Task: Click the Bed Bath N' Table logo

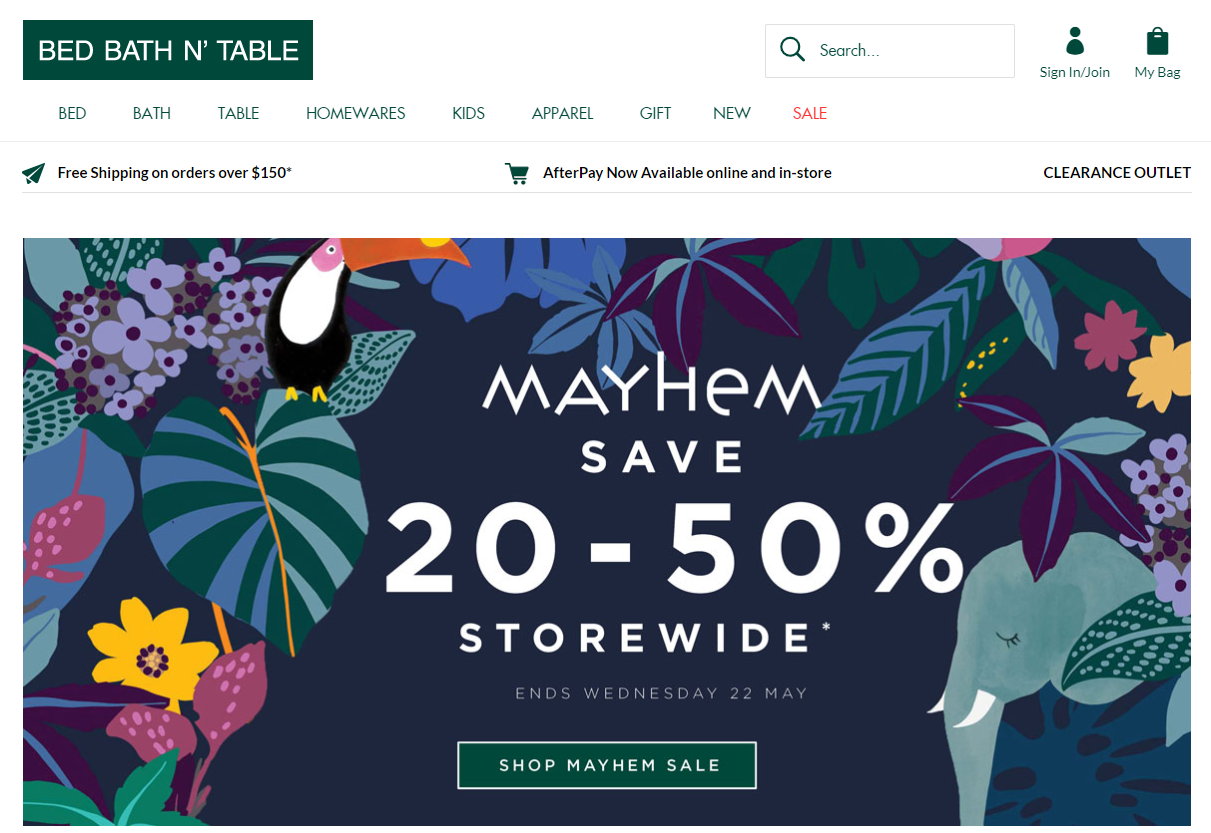Action: point(168,50)
